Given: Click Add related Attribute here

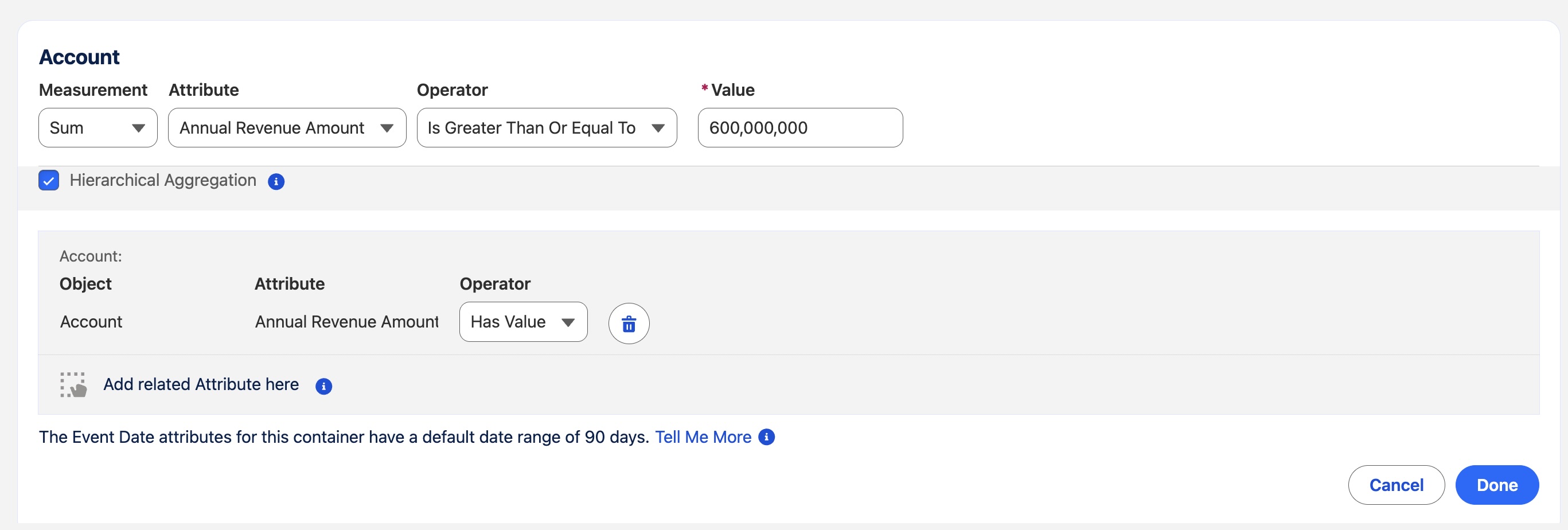Looking at the screenshot, I should click(x=200, y=384).
